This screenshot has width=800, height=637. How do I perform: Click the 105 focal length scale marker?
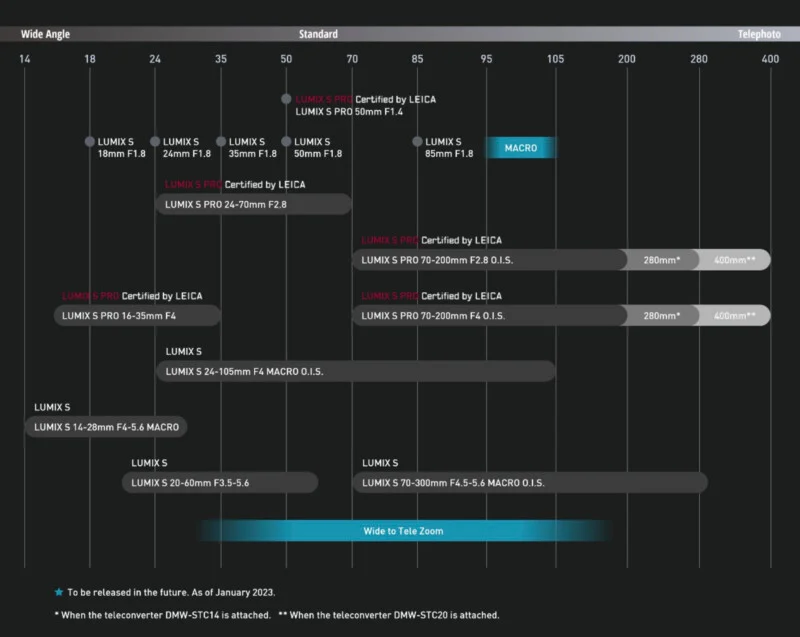tap(555, 60)
